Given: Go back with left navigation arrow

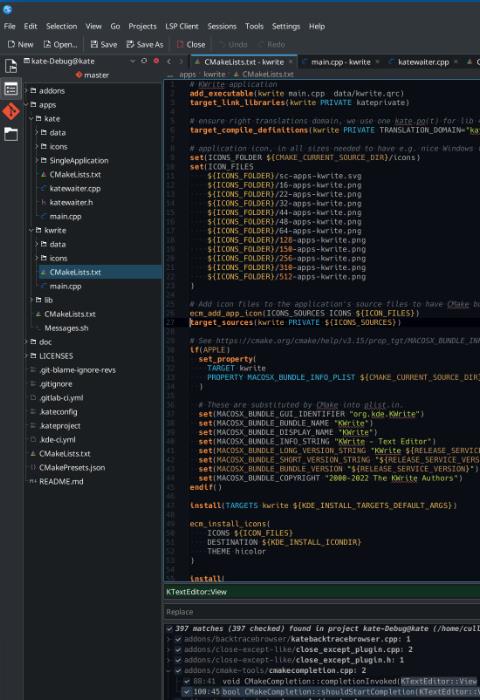Looking at the screenshot, I should coord(169,62).
